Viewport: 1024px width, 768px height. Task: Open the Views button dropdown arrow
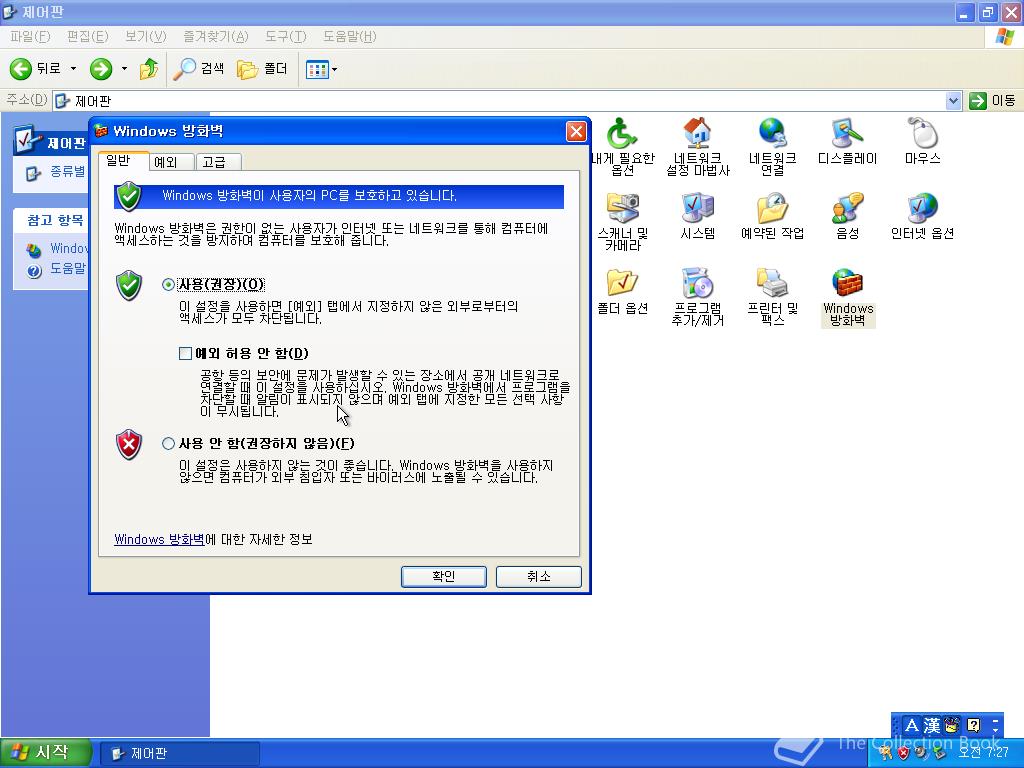pyautogui.click(x=334, y=69)
